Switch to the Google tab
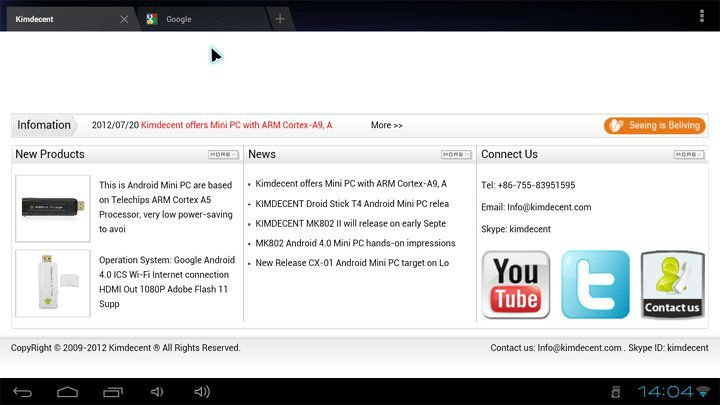Image resolution: width=720 pixels, height=405 pixels. click(204, 19)
